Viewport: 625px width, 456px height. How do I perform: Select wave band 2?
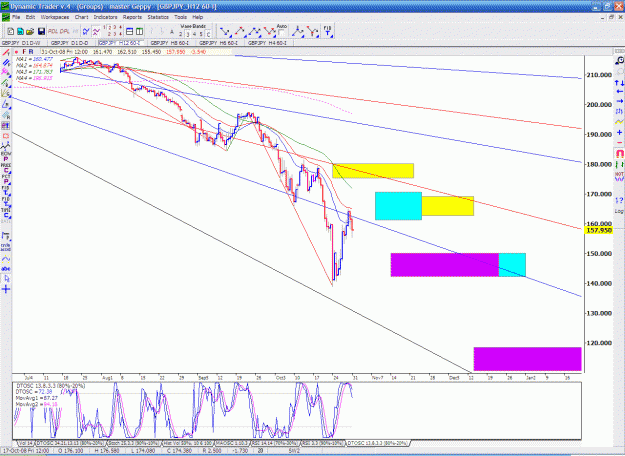181,35
